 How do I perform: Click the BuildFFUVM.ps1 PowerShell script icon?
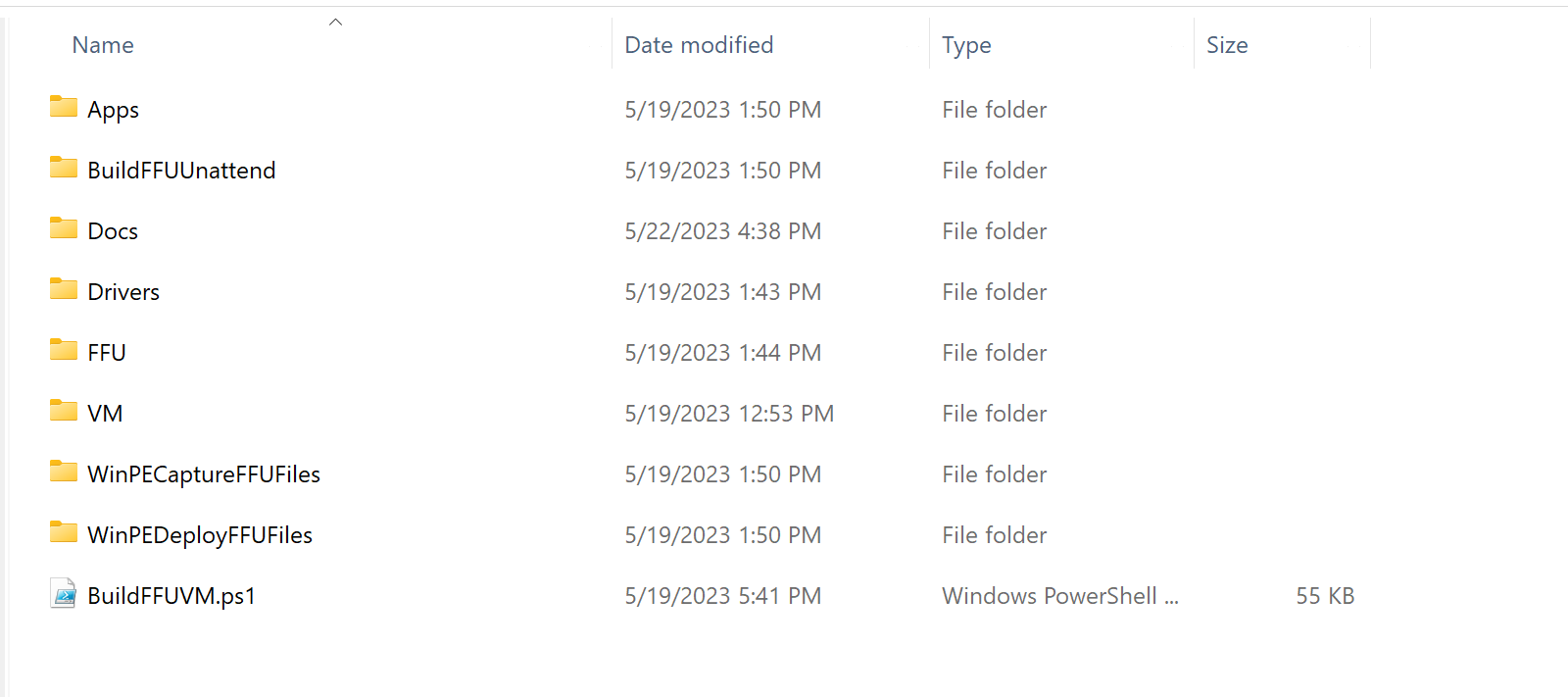pos(62,595)
